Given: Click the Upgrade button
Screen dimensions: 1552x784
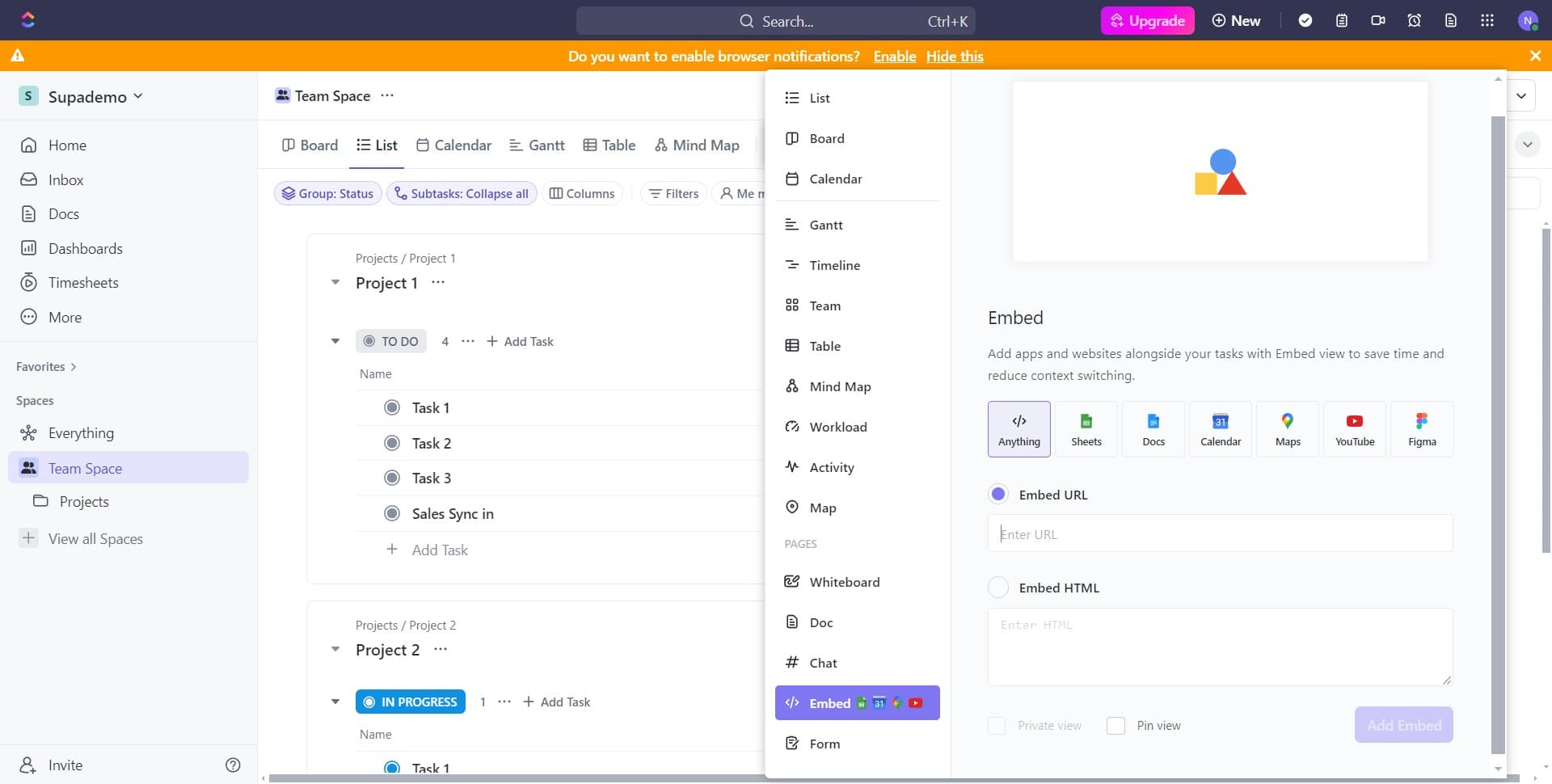Looking at the screenshot, I should pyautogui.click(x=1147, y=21).
